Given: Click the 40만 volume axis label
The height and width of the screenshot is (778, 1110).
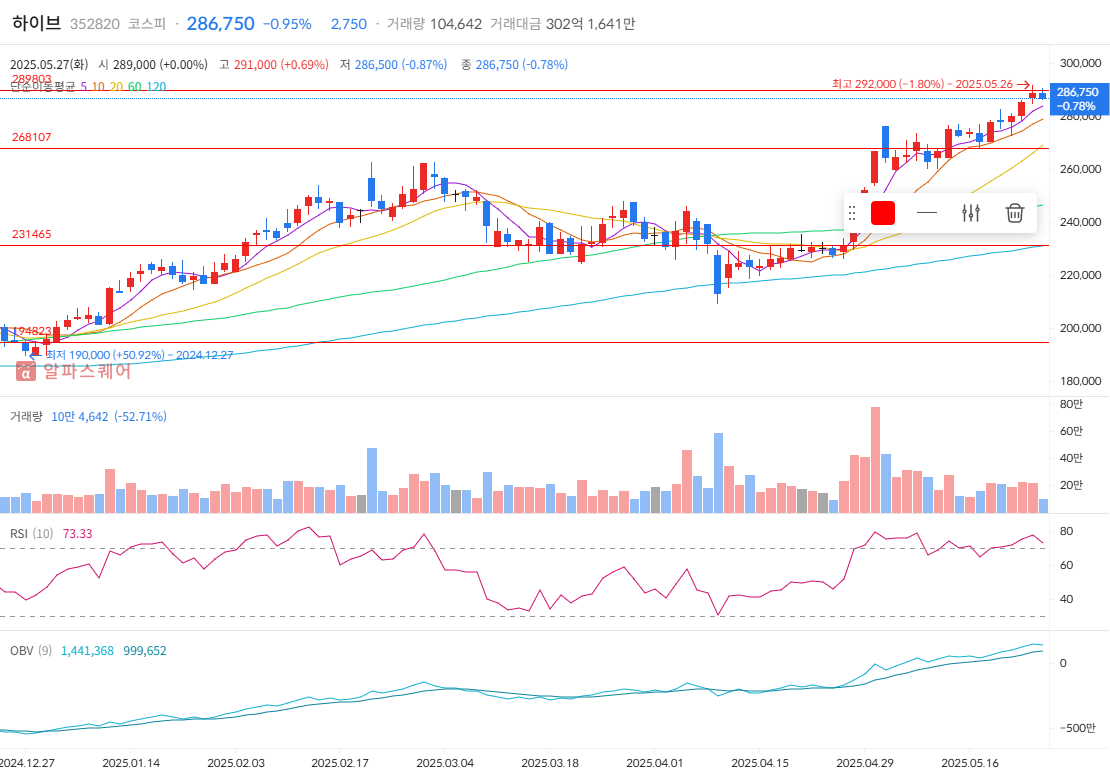Looking at the screenshot, I should [x=1071, y=458].
